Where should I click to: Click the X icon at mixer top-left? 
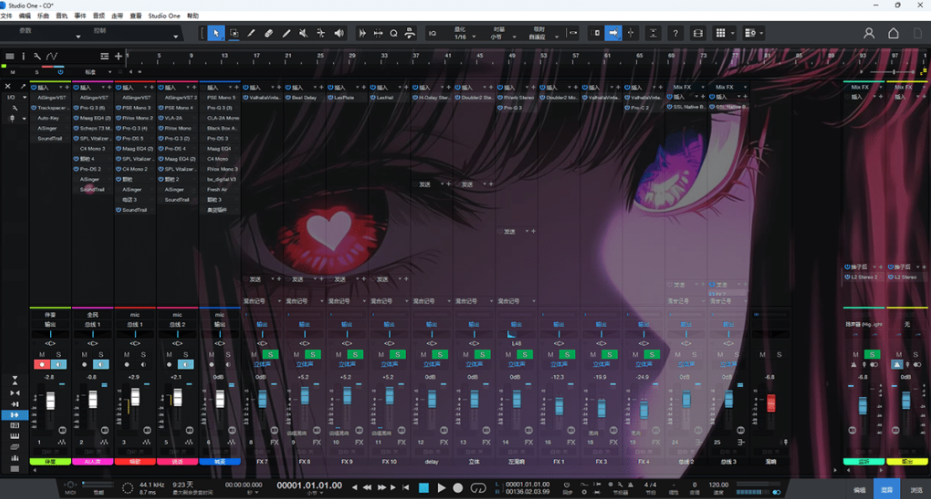coord(8,87)
